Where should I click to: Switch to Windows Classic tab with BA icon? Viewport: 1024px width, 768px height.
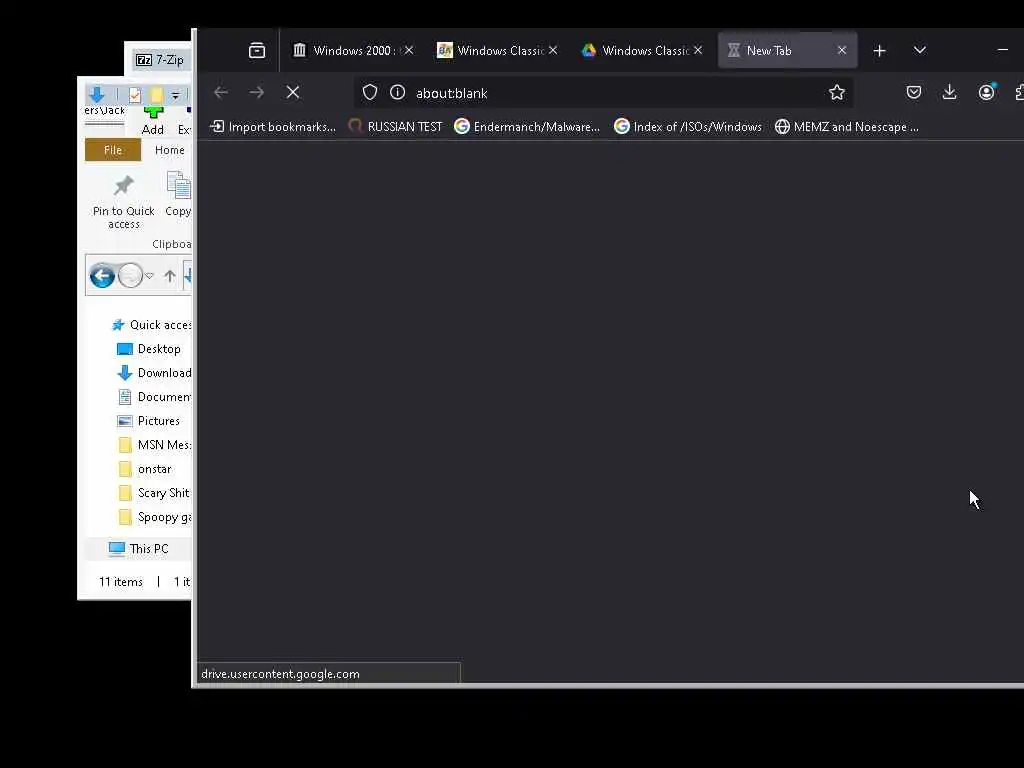pyautogui.click(x=498, y=50)
